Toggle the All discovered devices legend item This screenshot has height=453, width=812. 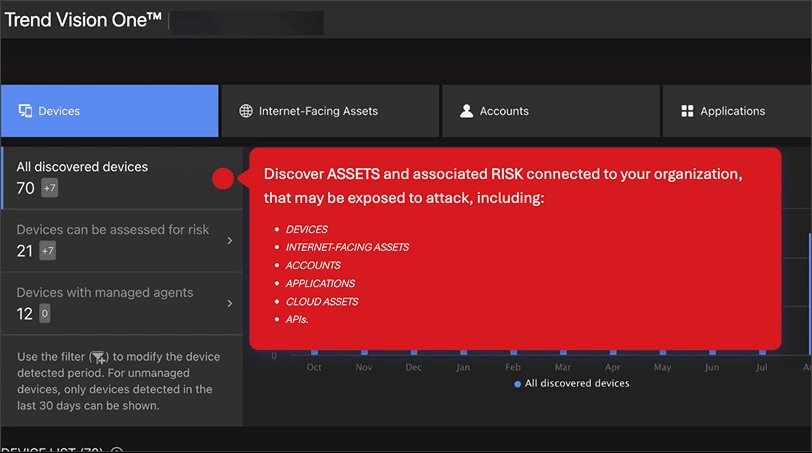[571, 384]
